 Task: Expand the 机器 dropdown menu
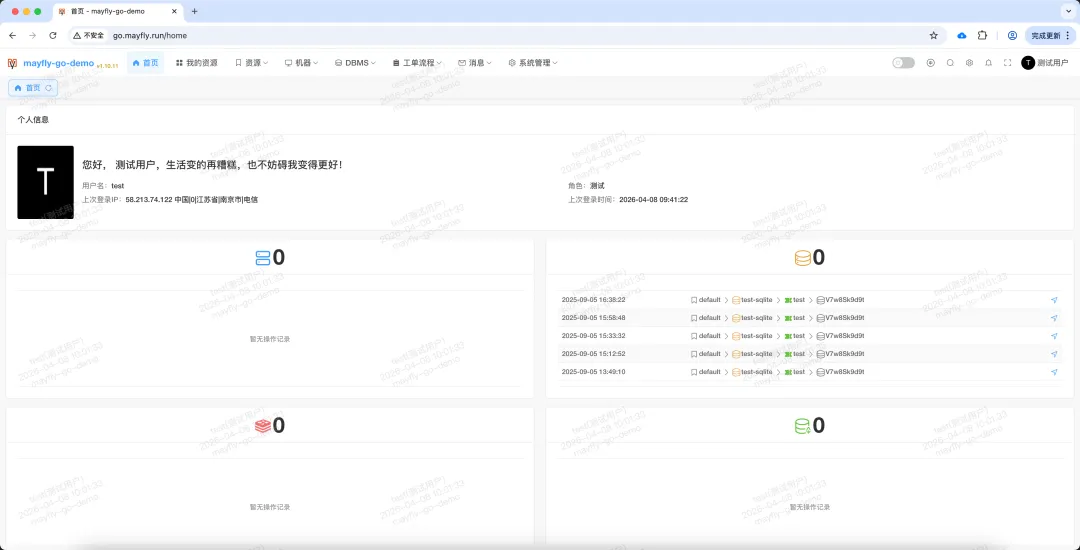click(301, 63)
